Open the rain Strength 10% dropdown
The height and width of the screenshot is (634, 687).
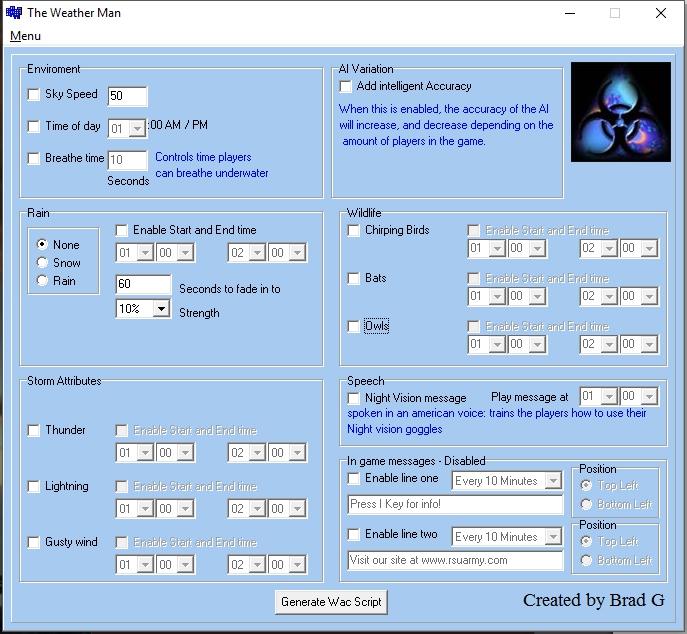(143, 309)
